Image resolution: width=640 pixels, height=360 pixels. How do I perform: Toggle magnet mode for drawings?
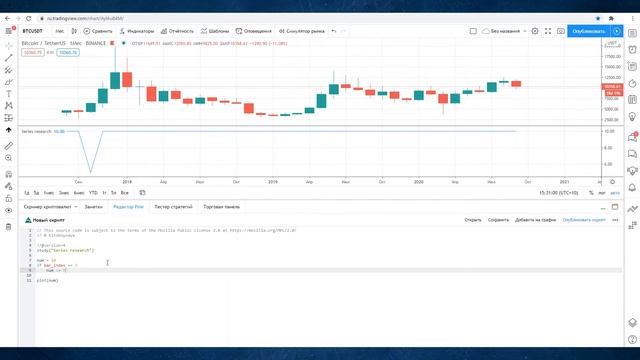(x=9, y=174)
